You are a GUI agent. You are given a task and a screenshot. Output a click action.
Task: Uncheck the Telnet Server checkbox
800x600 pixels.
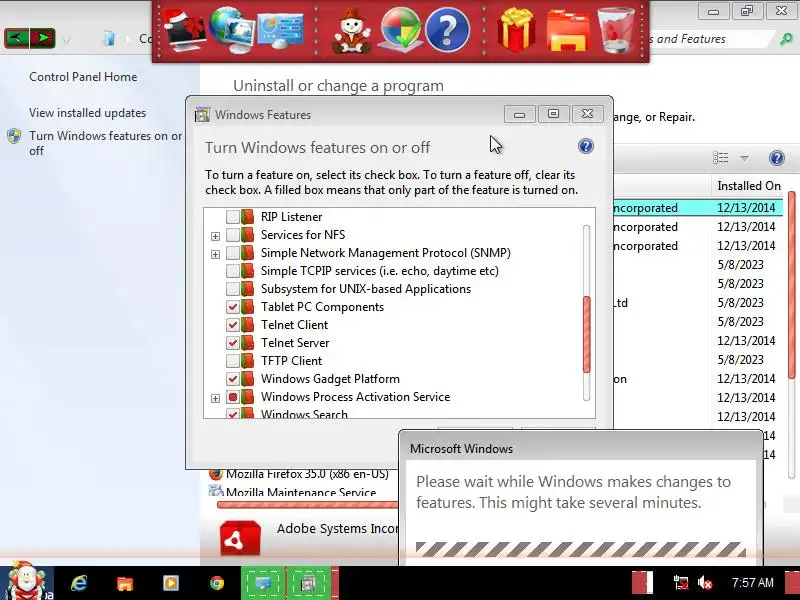(233, 343)
